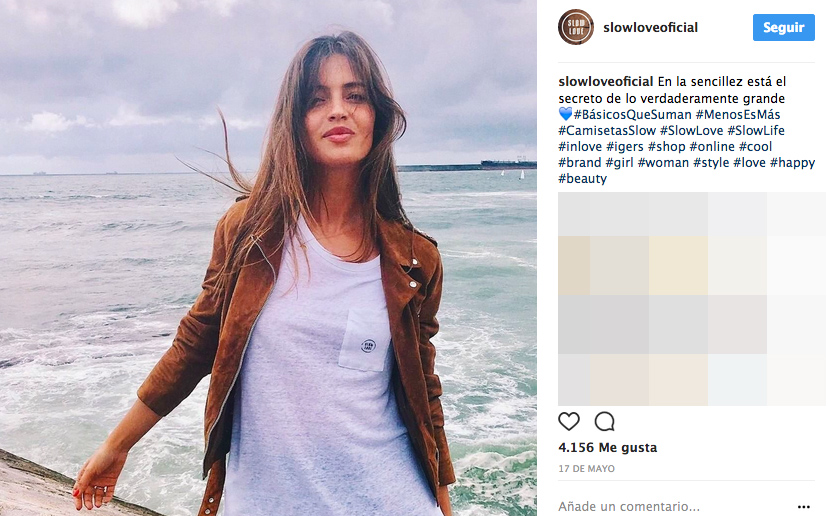The width and height of the screenshot is (828, 516).
Task: Open #SlowLife hashtag
Action: 756,130
